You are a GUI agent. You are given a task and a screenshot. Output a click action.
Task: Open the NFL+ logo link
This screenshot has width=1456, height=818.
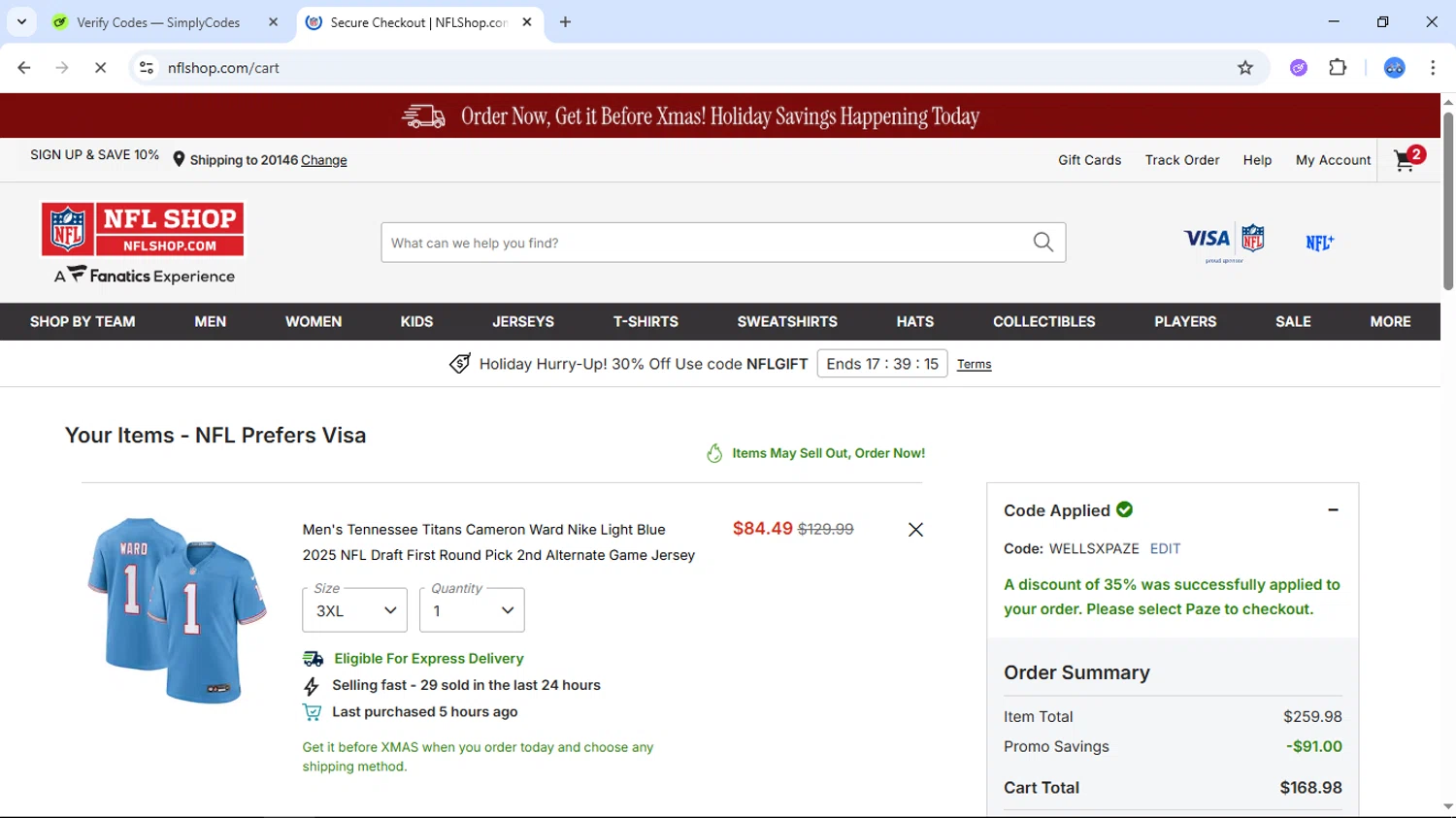1319,243
